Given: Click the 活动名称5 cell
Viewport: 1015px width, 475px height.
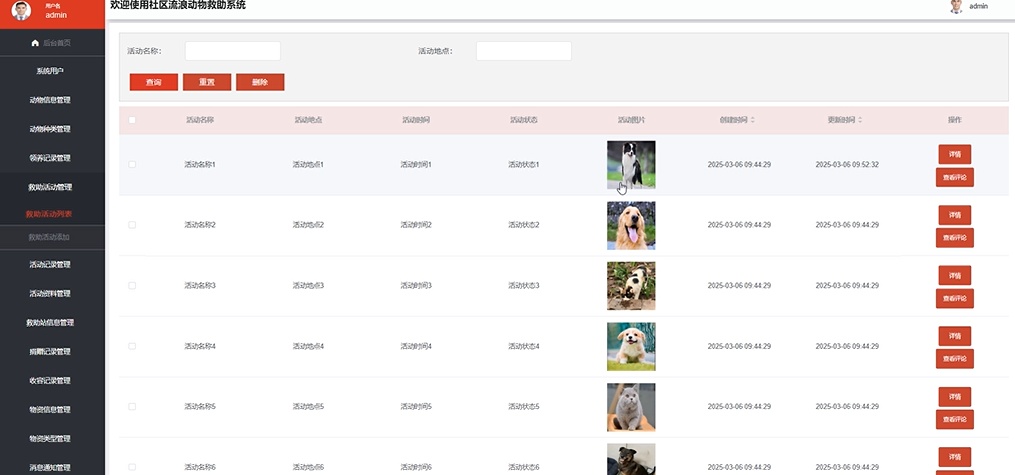Looking at the screenshot, I should 200,406.
